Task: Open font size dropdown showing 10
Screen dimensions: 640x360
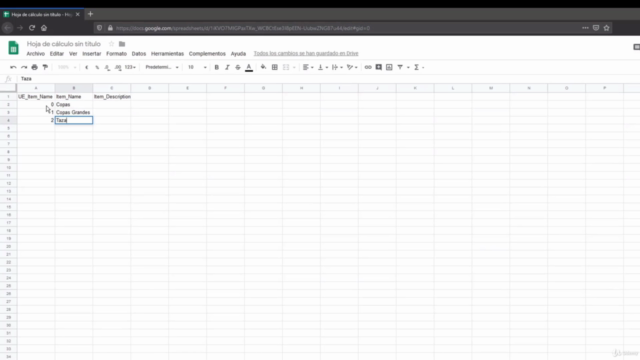Action: click(197, 67)
